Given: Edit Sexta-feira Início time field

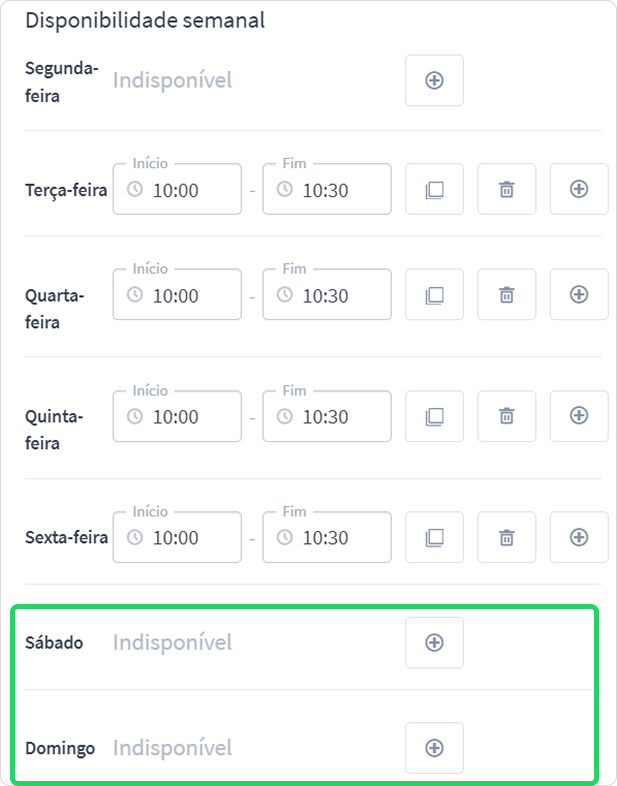Looking at the screenshot, I should tap(177, 537).
